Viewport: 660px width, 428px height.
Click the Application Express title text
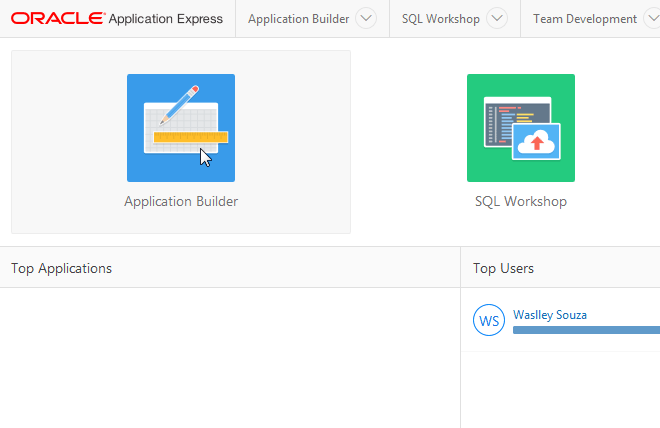[x=165, y=19]
